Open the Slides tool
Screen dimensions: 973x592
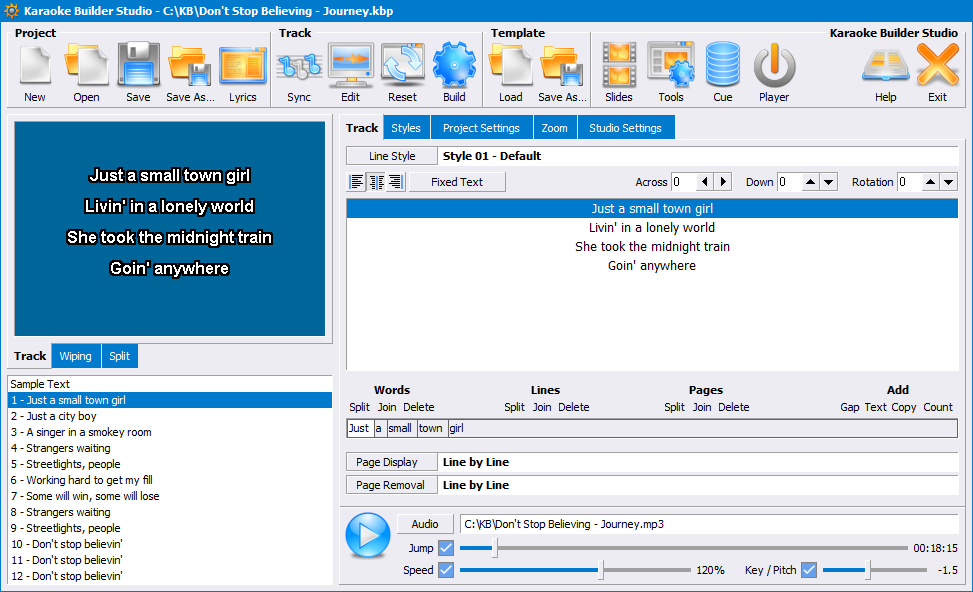[619, 73]
